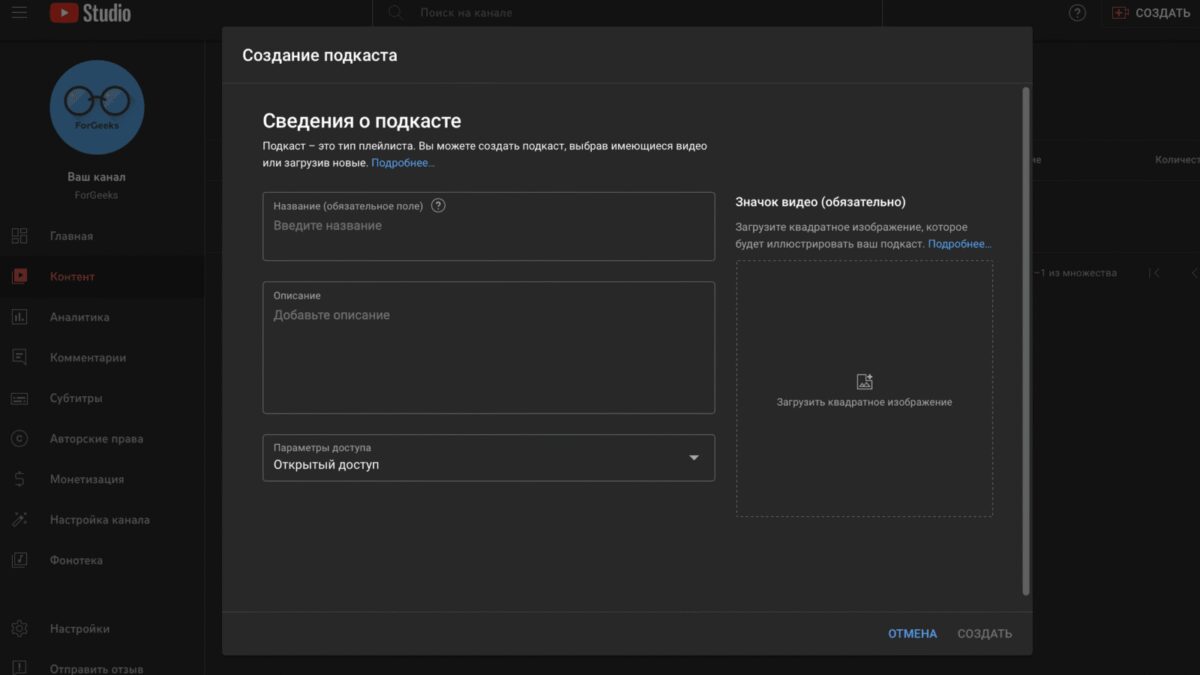Open Подробнее link about the video thumbnail
Screen dimensions: 1200x675
tap(958, 243)
